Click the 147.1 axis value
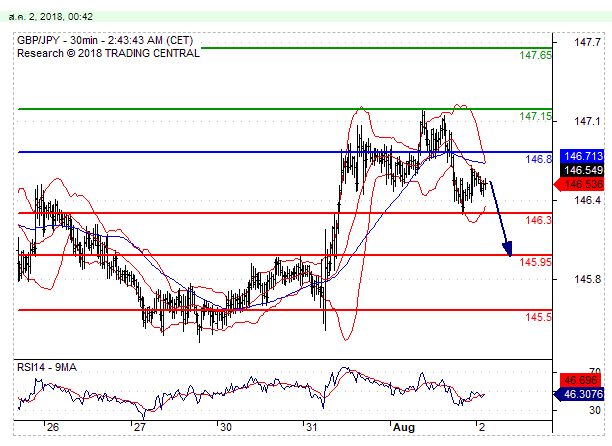 [x=587, y=121]
